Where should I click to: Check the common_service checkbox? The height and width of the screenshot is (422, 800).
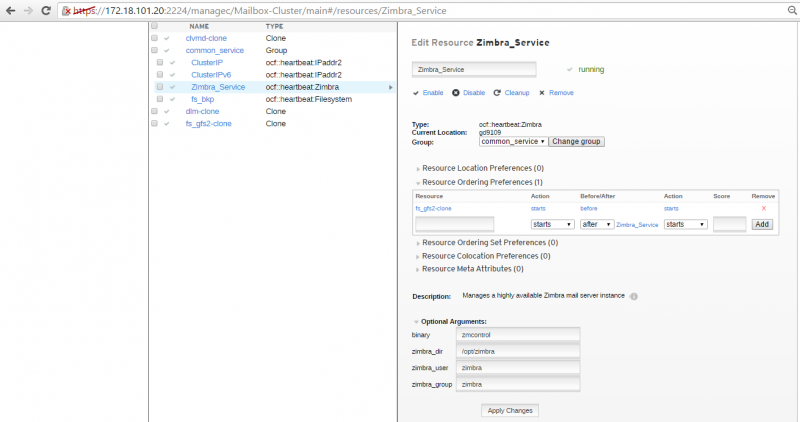[x=155, y=51]
